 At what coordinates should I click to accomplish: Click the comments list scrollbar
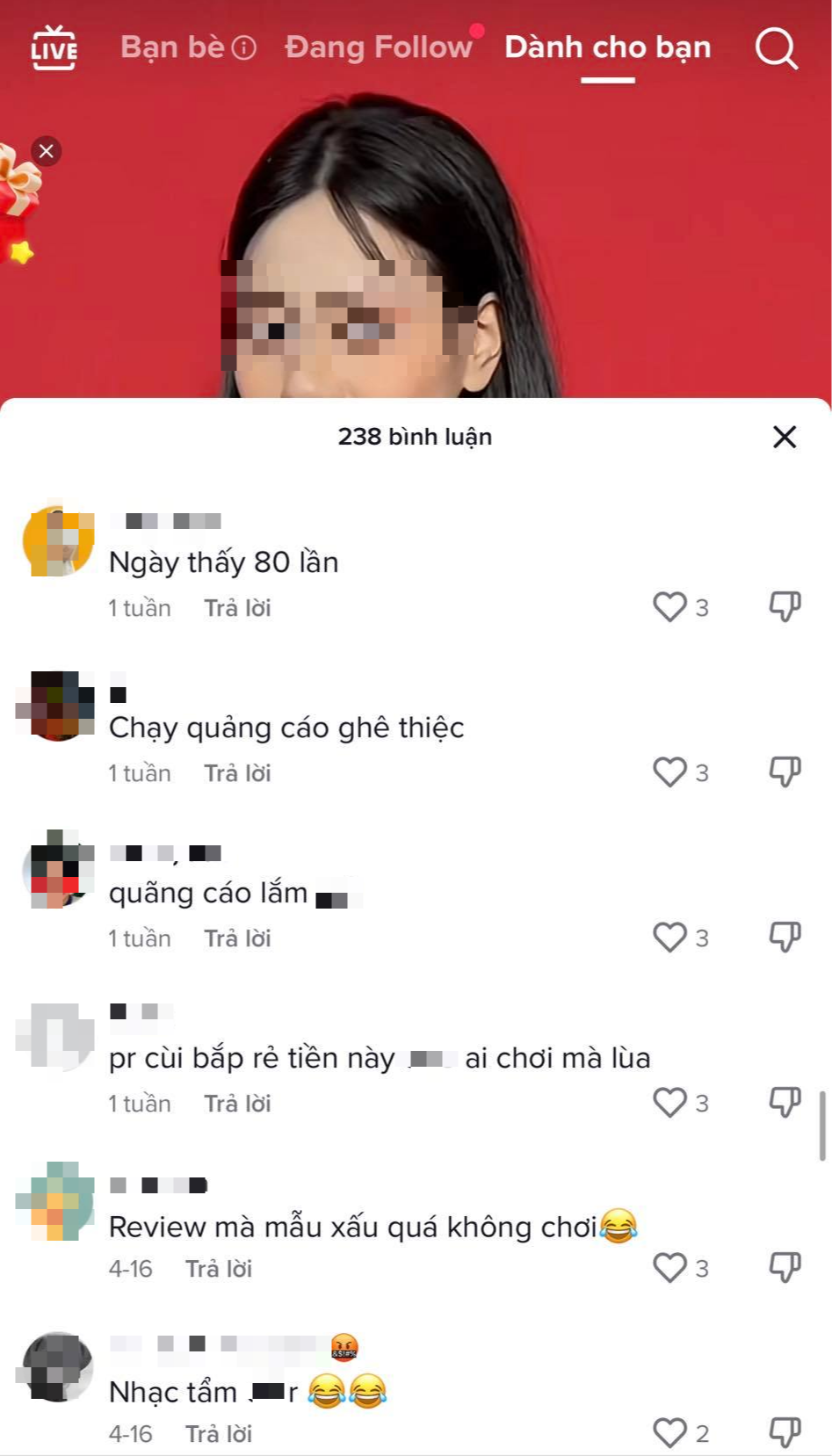pos(822,1126)
